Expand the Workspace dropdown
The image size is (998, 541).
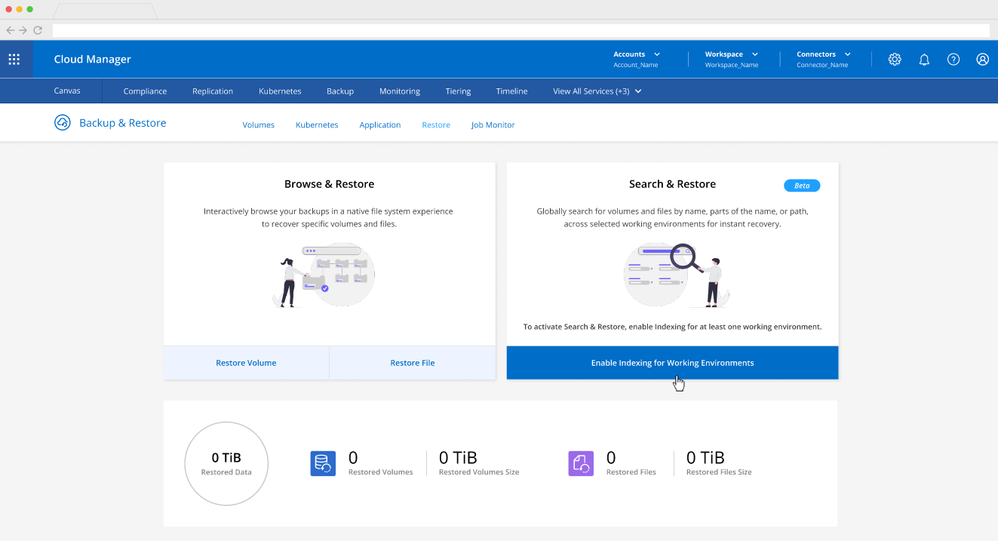pyautogui.click(x=731, y=59)
